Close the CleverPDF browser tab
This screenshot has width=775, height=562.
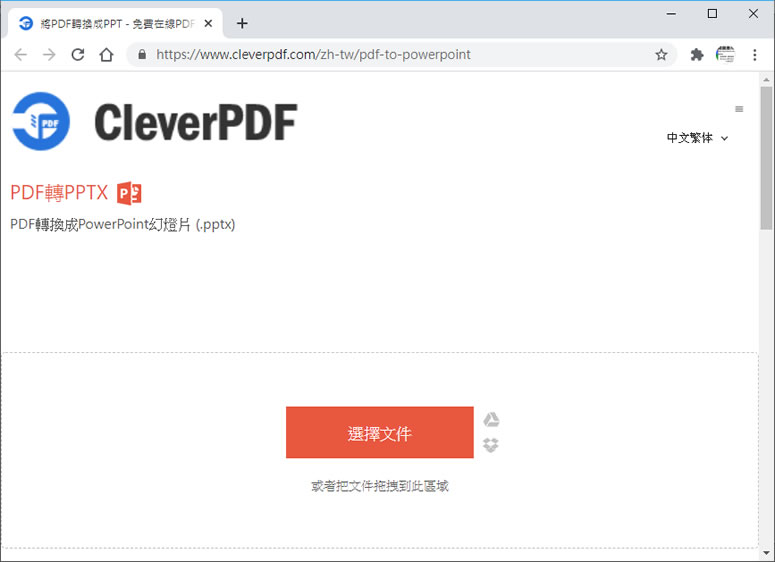coord(209,23)
